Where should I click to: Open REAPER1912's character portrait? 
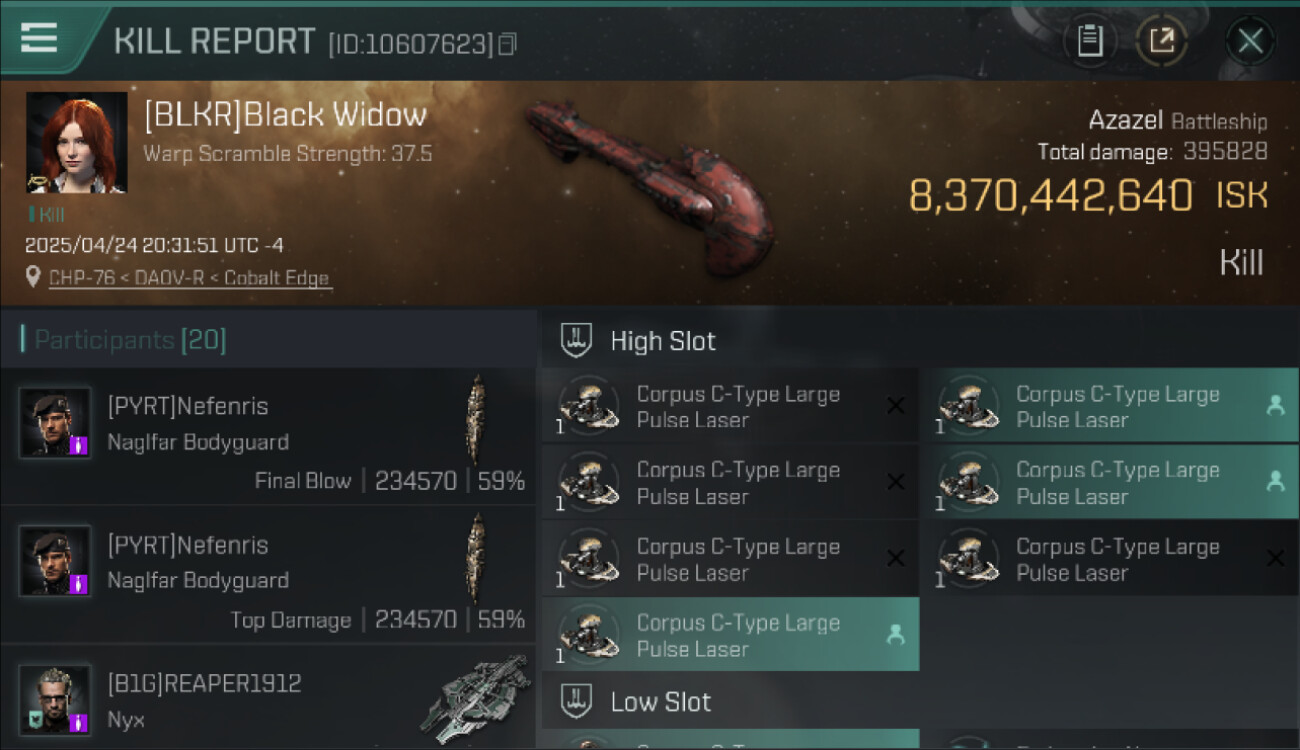[x=55, y=700]
